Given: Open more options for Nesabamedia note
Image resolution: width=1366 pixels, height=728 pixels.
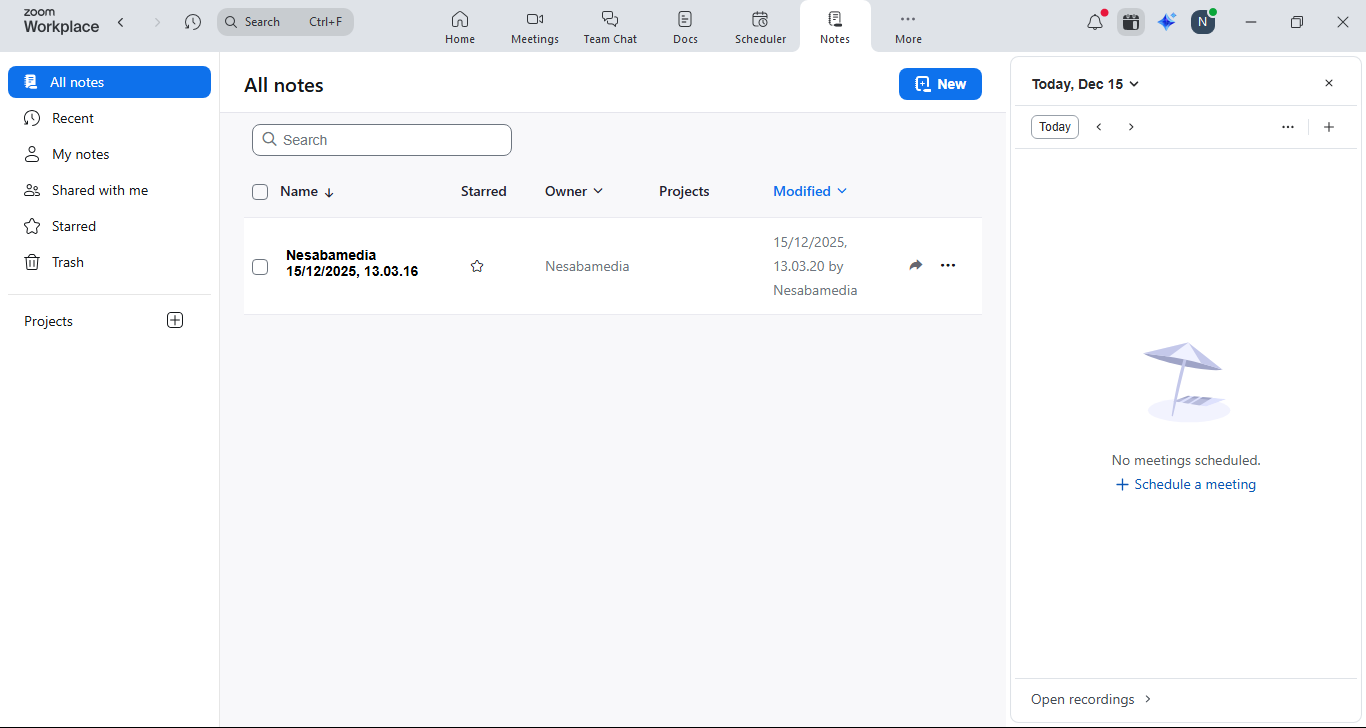Looking at the screenshot, I should point(948,265).
